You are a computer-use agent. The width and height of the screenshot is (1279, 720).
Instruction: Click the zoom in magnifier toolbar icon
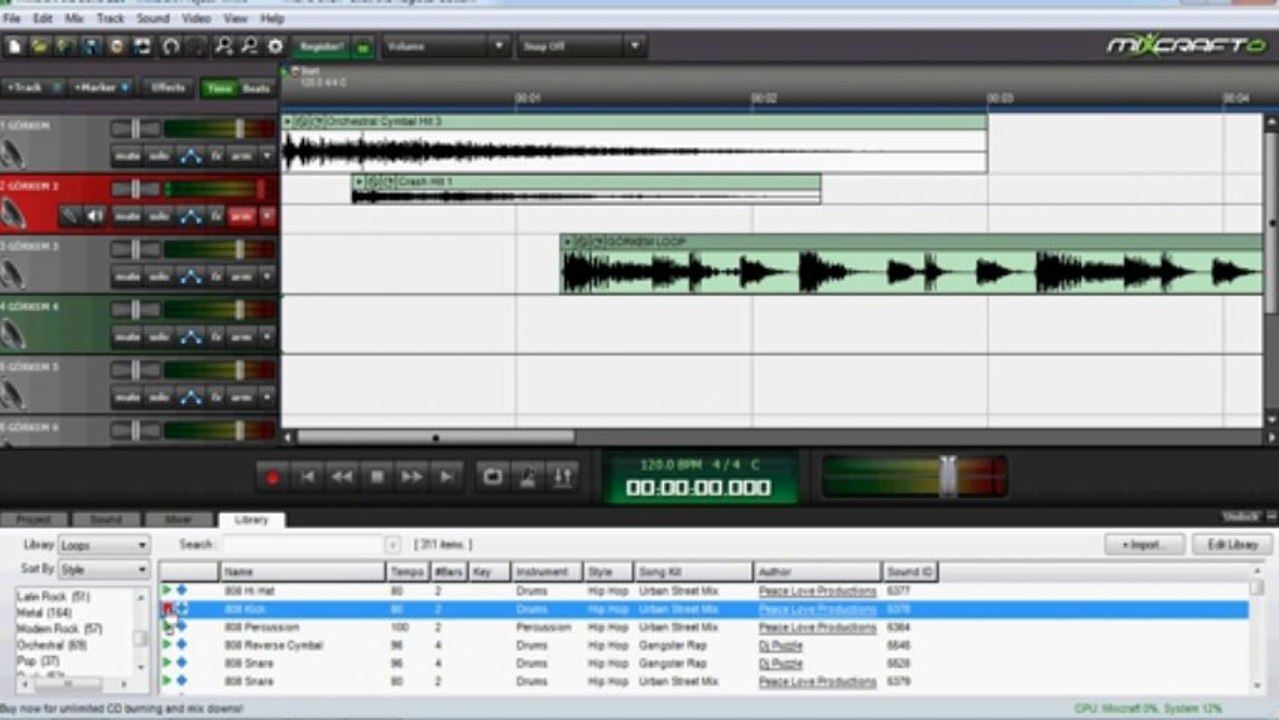click(223, 46)
